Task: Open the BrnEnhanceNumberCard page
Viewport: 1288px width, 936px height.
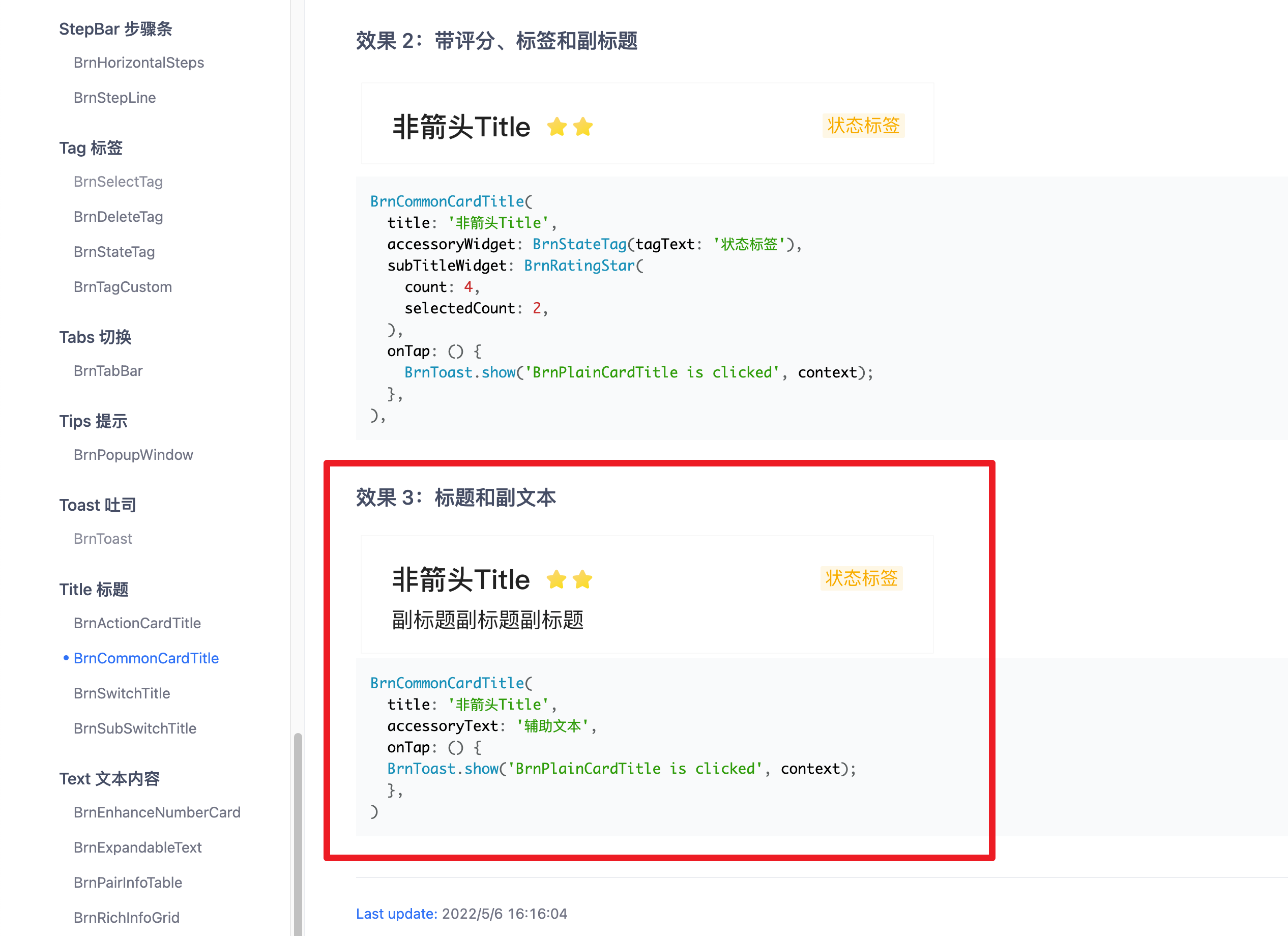Action: pos(157,813)
